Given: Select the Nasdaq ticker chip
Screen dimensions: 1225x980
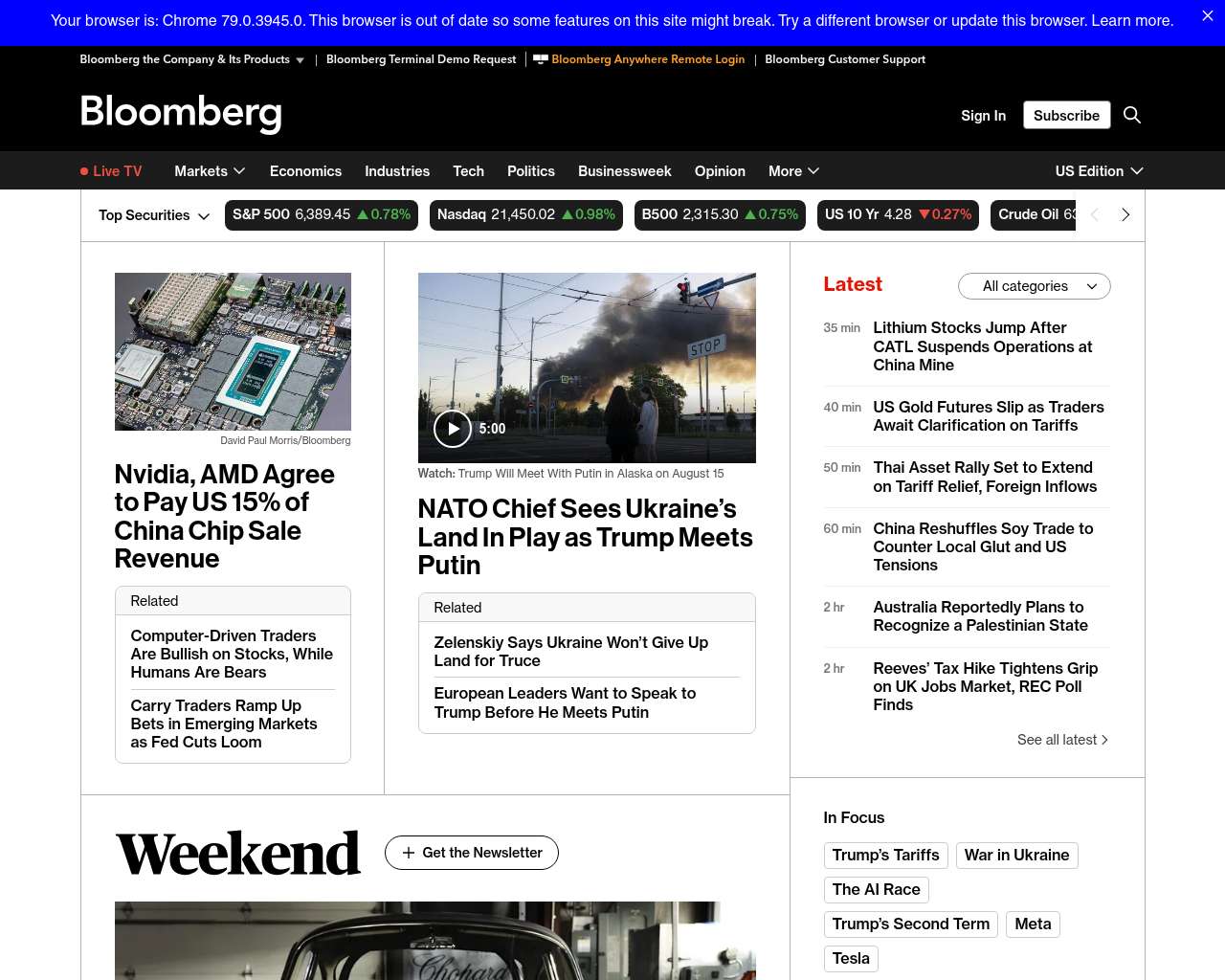Looking at the screenshot, I should click(526, 214).
